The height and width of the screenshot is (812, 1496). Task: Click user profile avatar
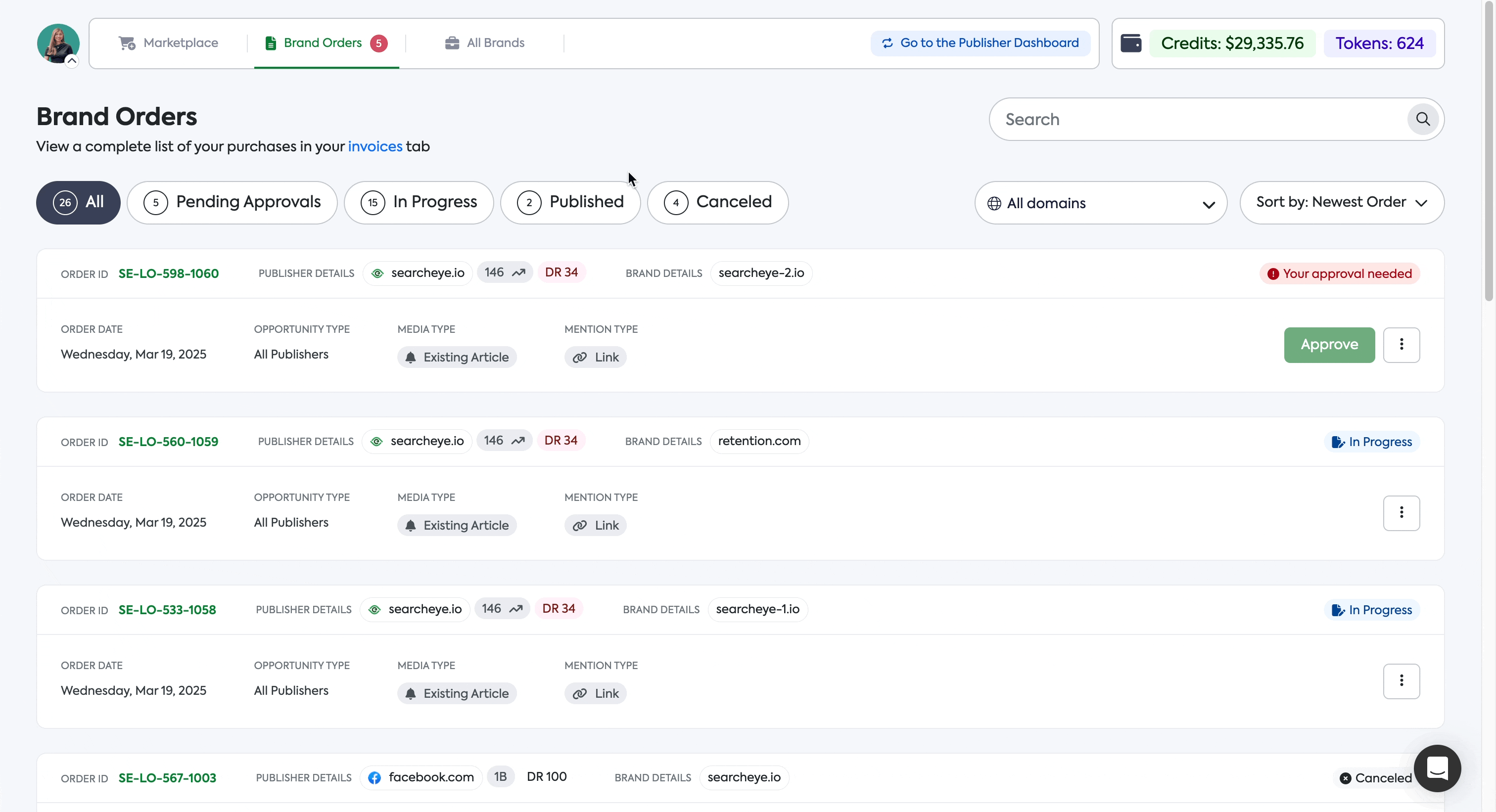pyautogui.click(x=58, y=43)
